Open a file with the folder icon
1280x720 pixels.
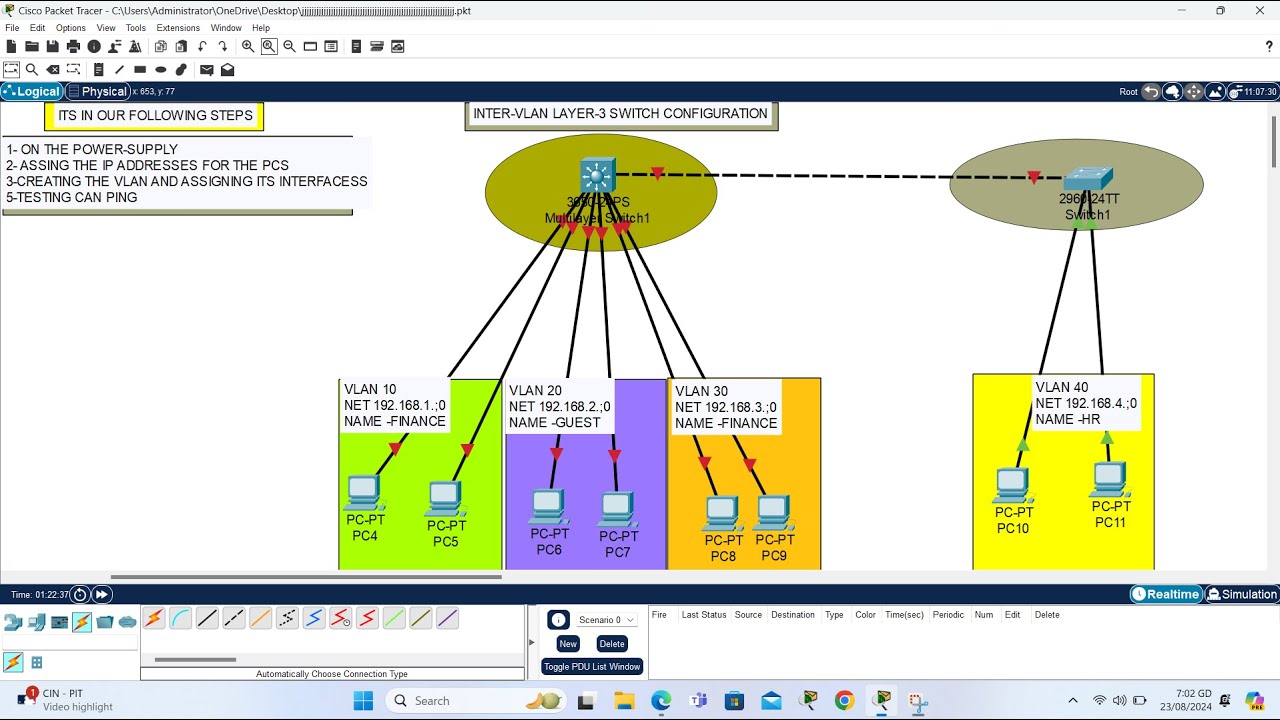32,46
